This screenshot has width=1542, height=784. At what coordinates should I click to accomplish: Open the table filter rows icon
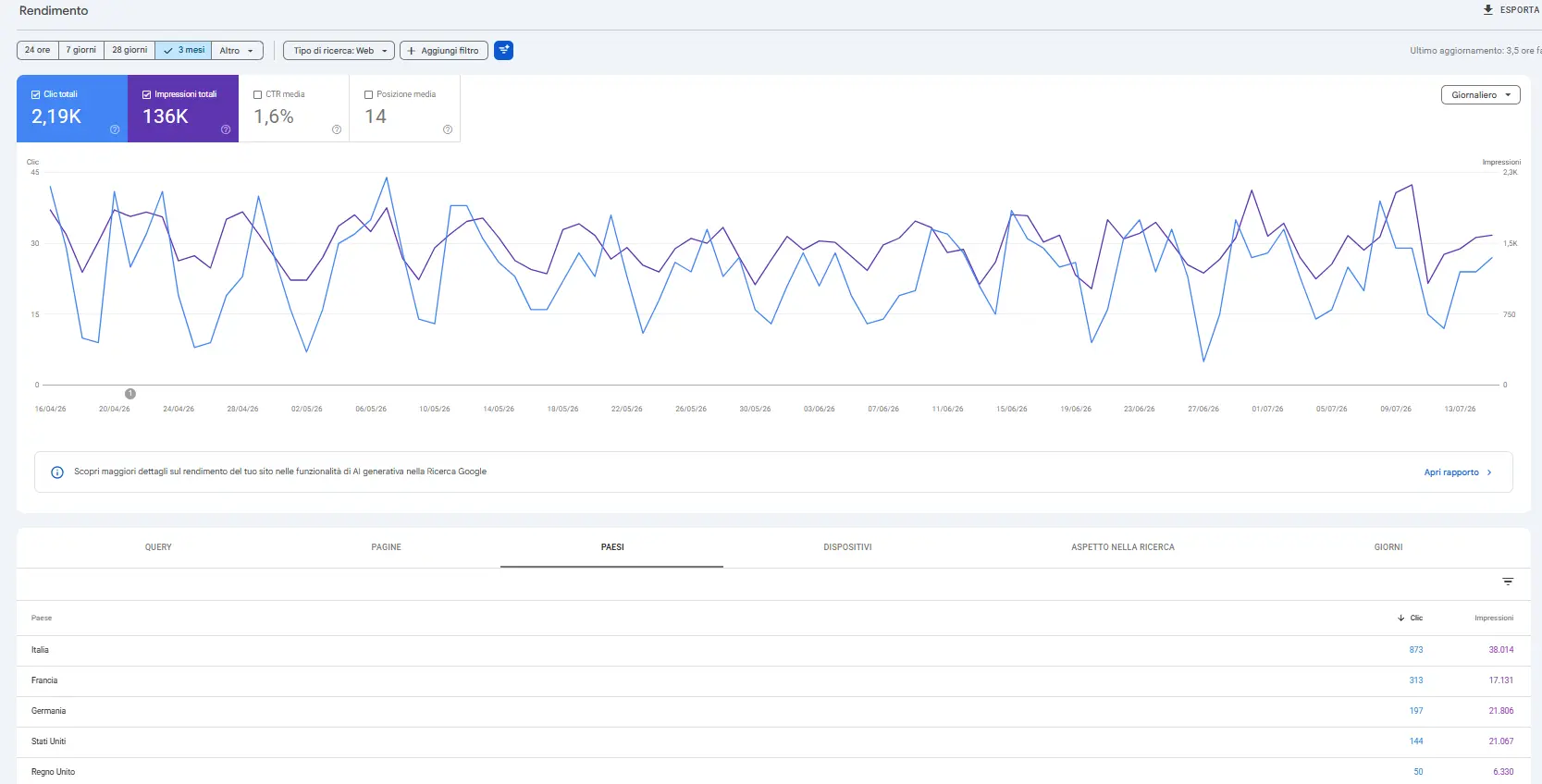(1508, 582)
